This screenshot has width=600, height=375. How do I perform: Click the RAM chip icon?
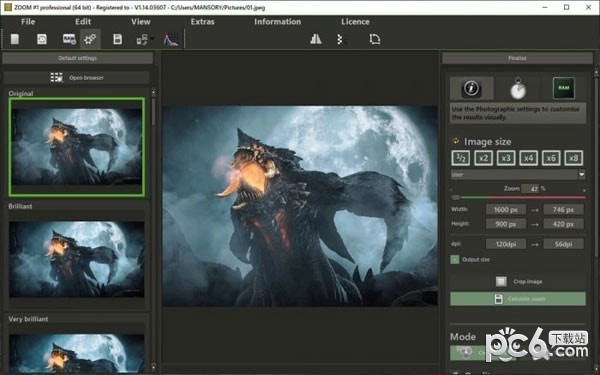(x=564, y=88)
